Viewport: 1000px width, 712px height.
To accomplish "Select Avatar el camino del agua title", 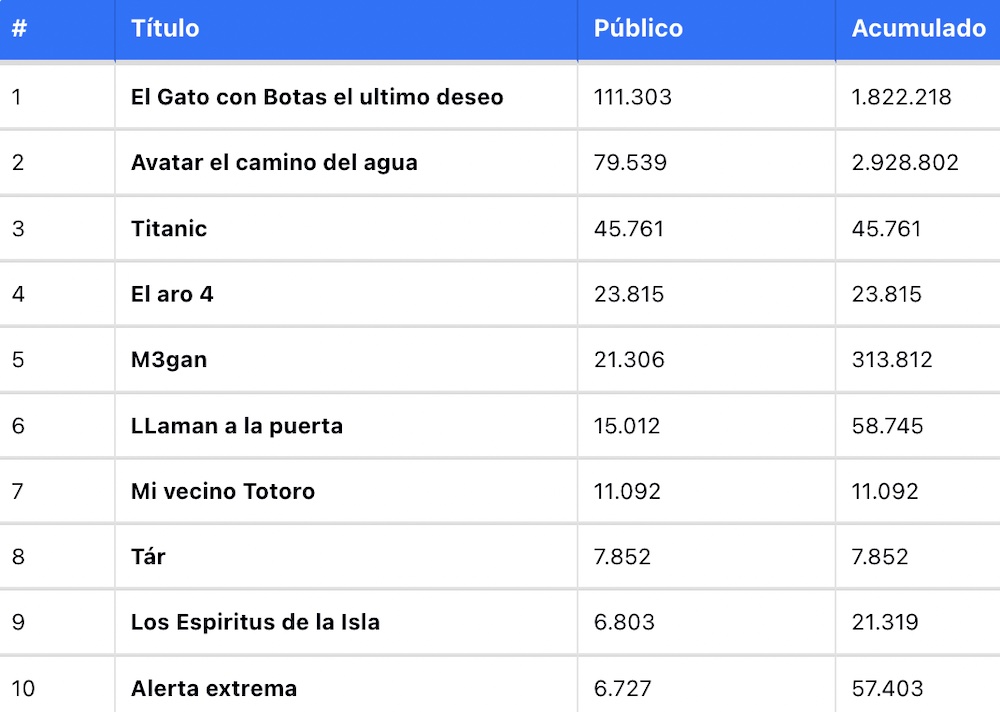I will (274, 163).
